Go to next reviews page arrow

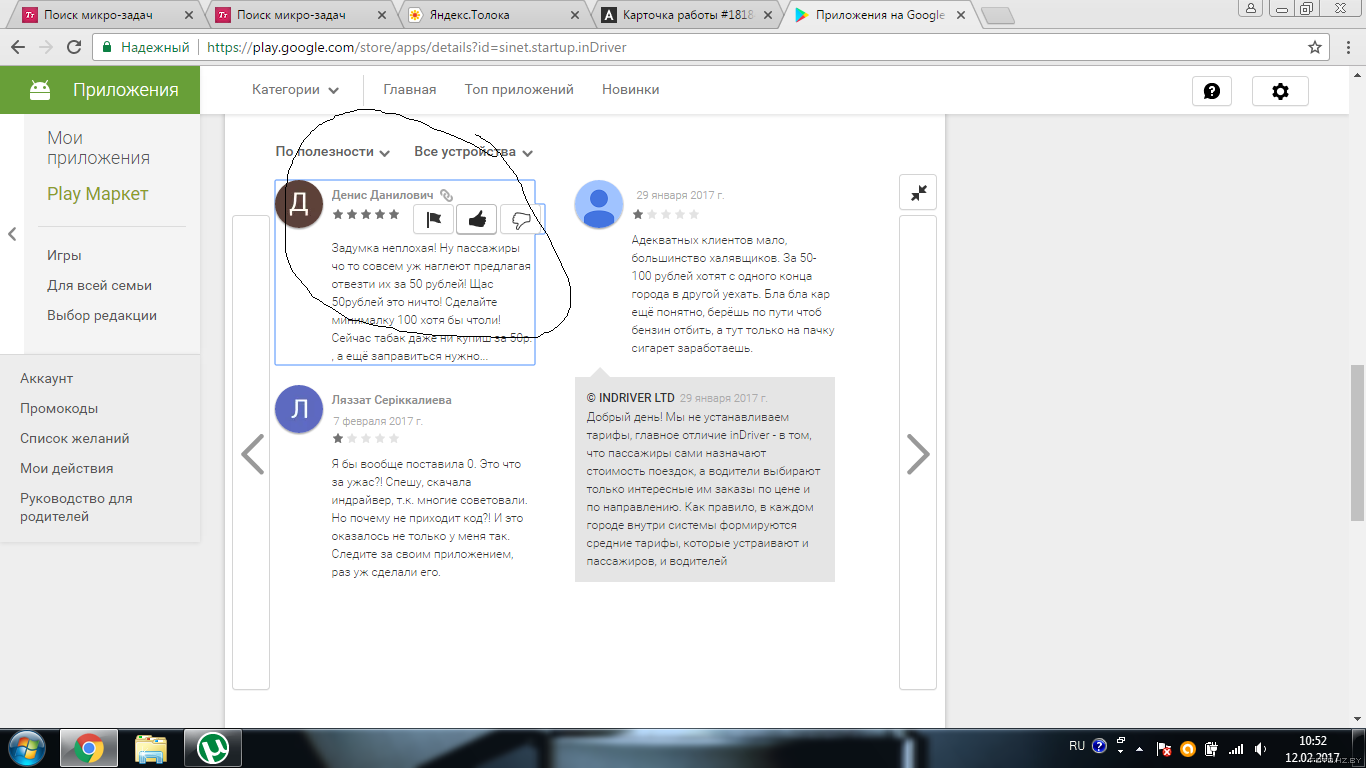click(x=918, y=453)
